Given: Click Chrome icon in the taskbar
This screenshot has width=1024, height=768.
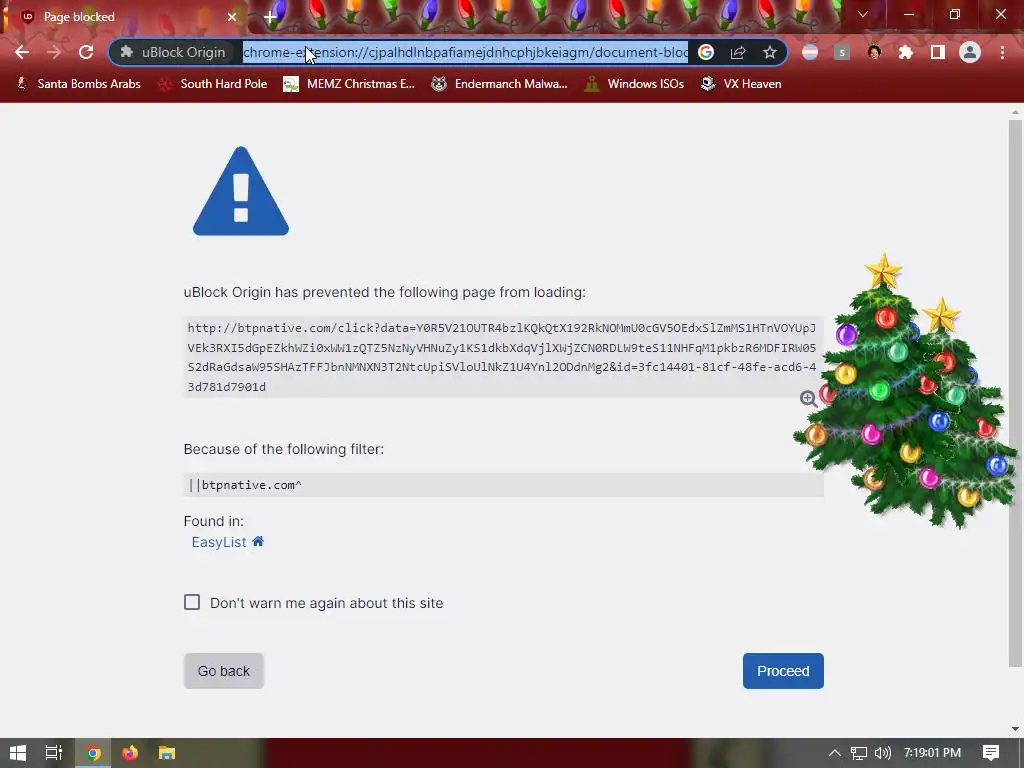Looking at the screenshot, I should [93, 753].
